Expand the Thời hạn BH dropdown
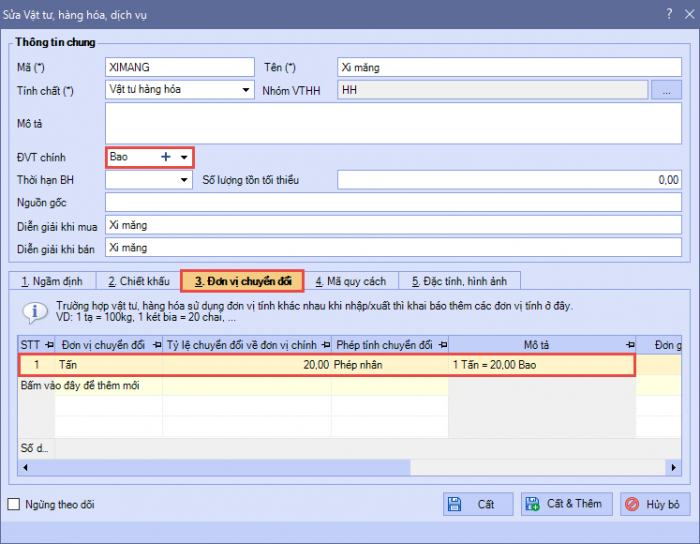 click(184, 180)
